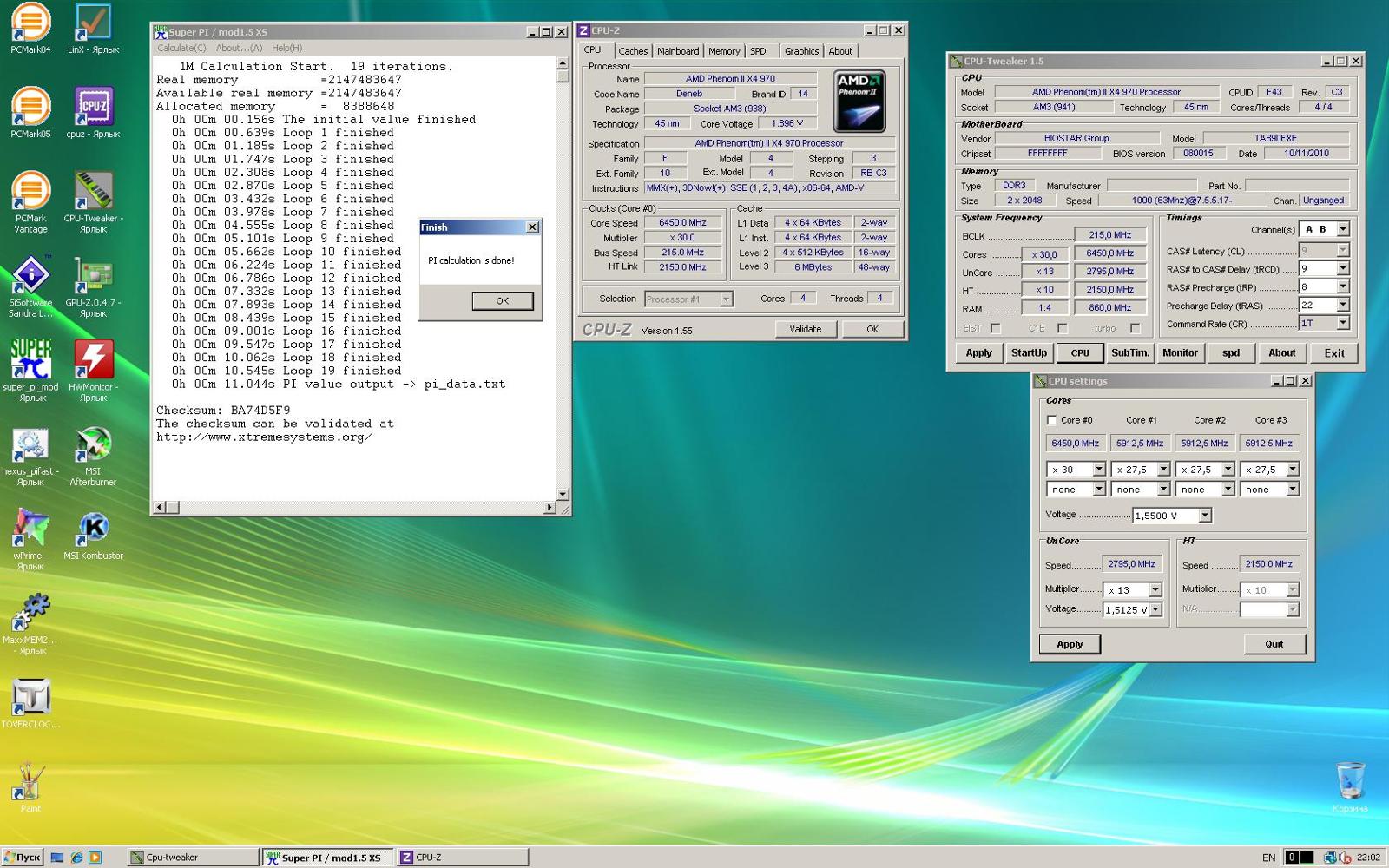Open the Help(H) menu in Super PI
Screen dimensions: 1389x868
tap(287, 49)
